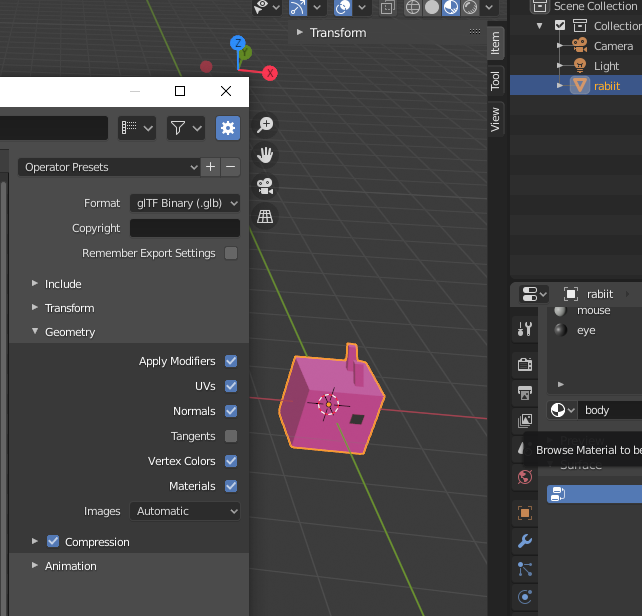Open the Format glTF Binary dropdown
The width and height of the screenshot is (642, 616).
tap(185, 203)
